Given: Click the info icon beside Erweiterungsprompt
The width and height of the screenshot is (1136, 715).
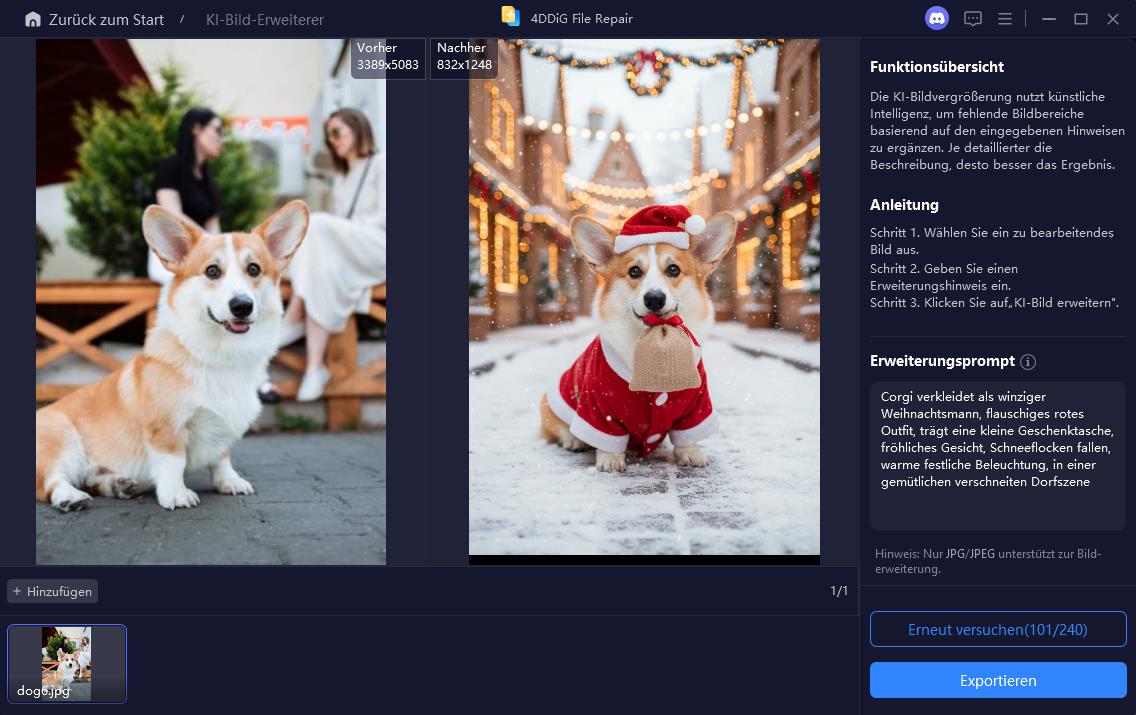Looking at the screenshot, I should tap(1028, 362).
